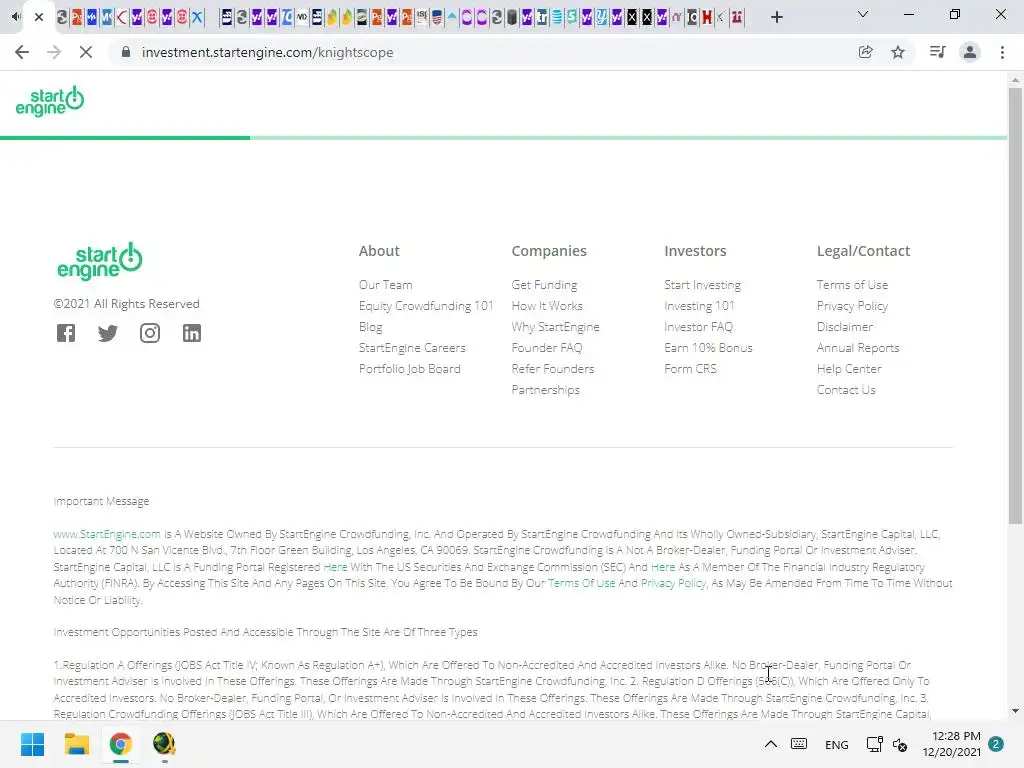Click address bar URL field

483,52
